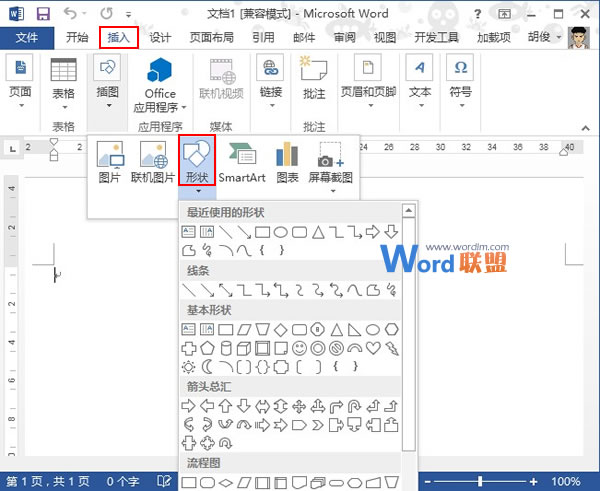Click the shapes gallery scroll up arrow
Screen dimensions: 600x491
tap(409, 210)
